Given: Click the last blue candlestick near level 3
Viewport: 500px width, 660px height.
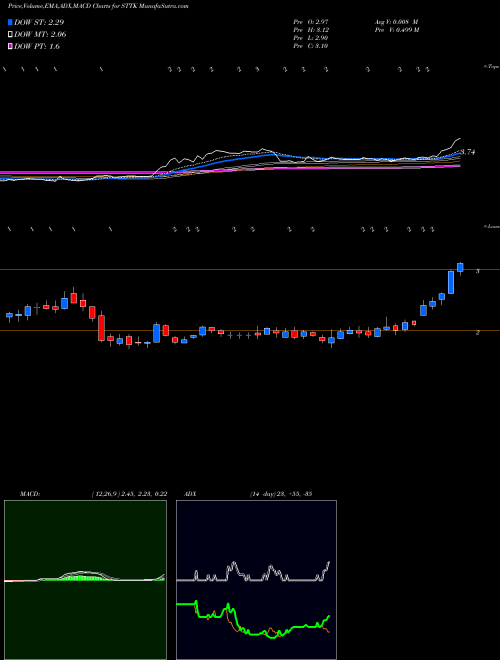Looking at the screenshot, I should (x=460, y=267).
